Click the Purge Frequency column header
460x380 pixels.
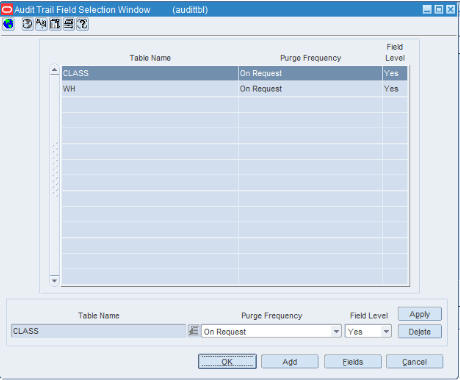coord(311,58)
